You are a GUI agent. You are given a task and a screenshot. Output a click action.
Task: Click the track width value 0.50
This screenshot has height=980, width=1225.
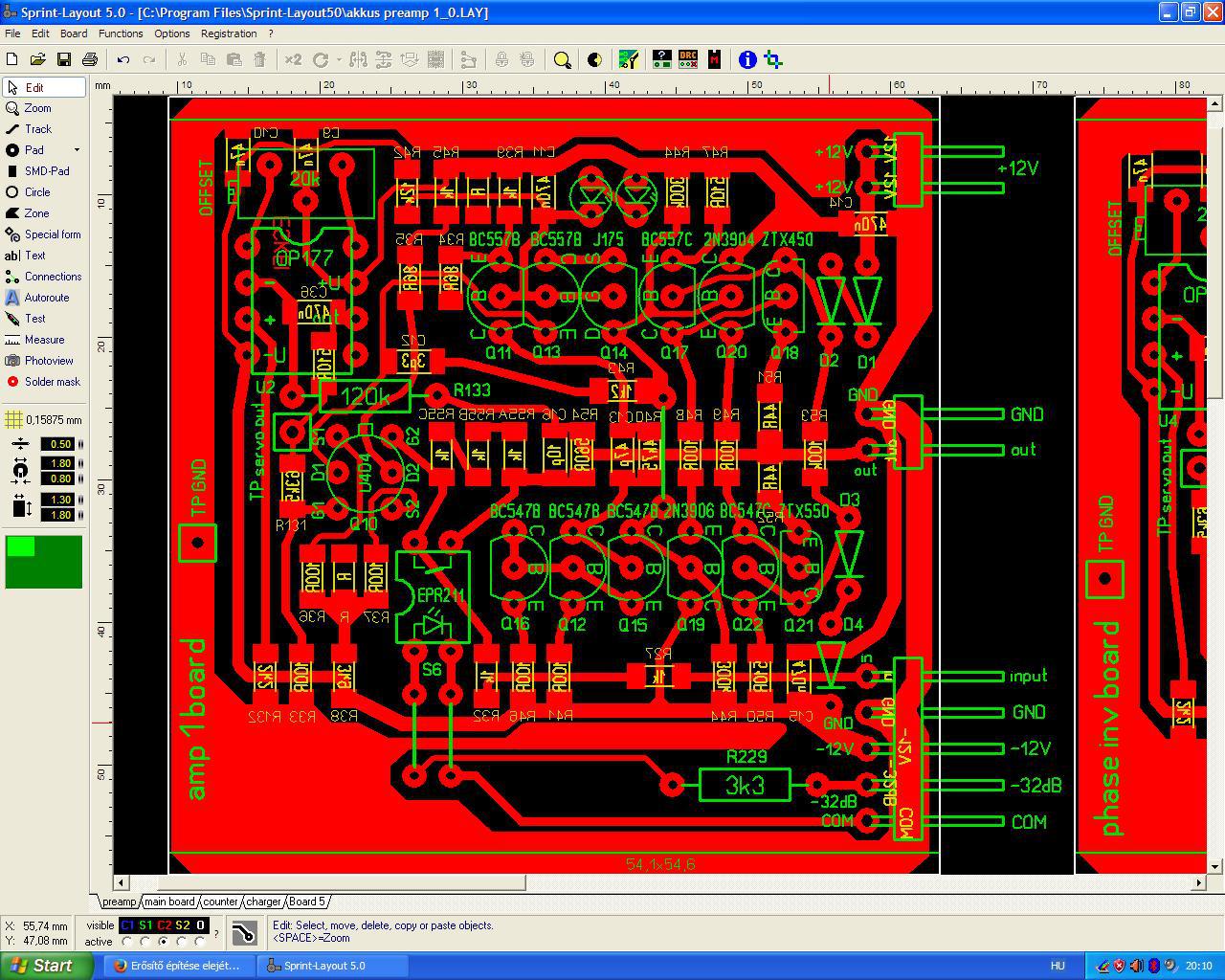[57, 444]
